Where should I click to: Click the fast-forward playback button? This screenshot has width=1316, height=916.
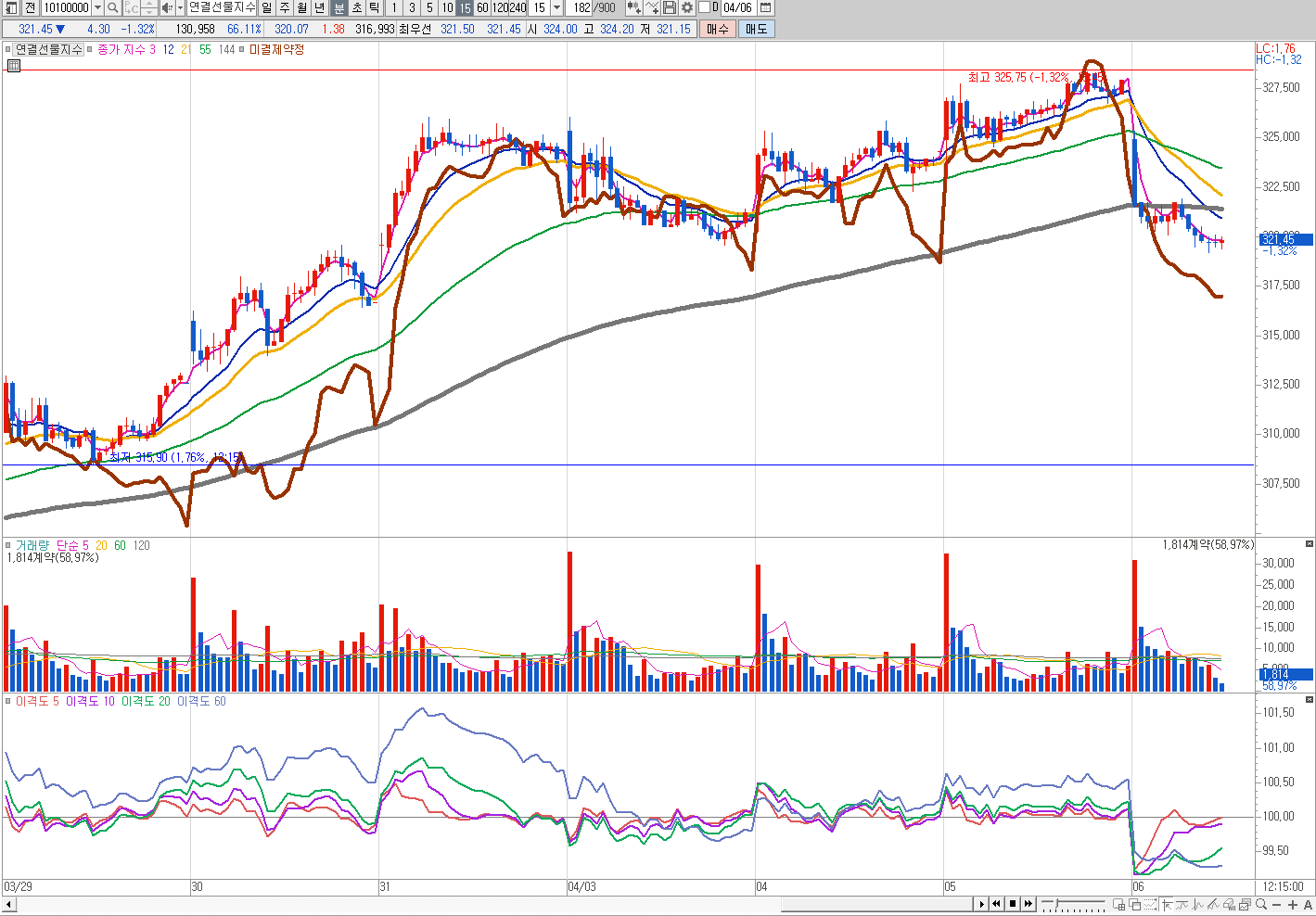click(x=1029, y=904)
